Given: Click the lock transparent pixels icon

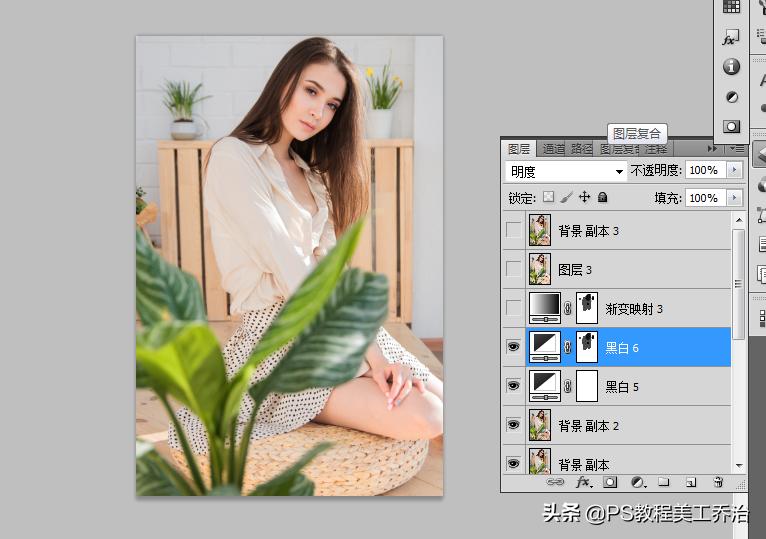Looking at the screenshot, I should 549,197.
